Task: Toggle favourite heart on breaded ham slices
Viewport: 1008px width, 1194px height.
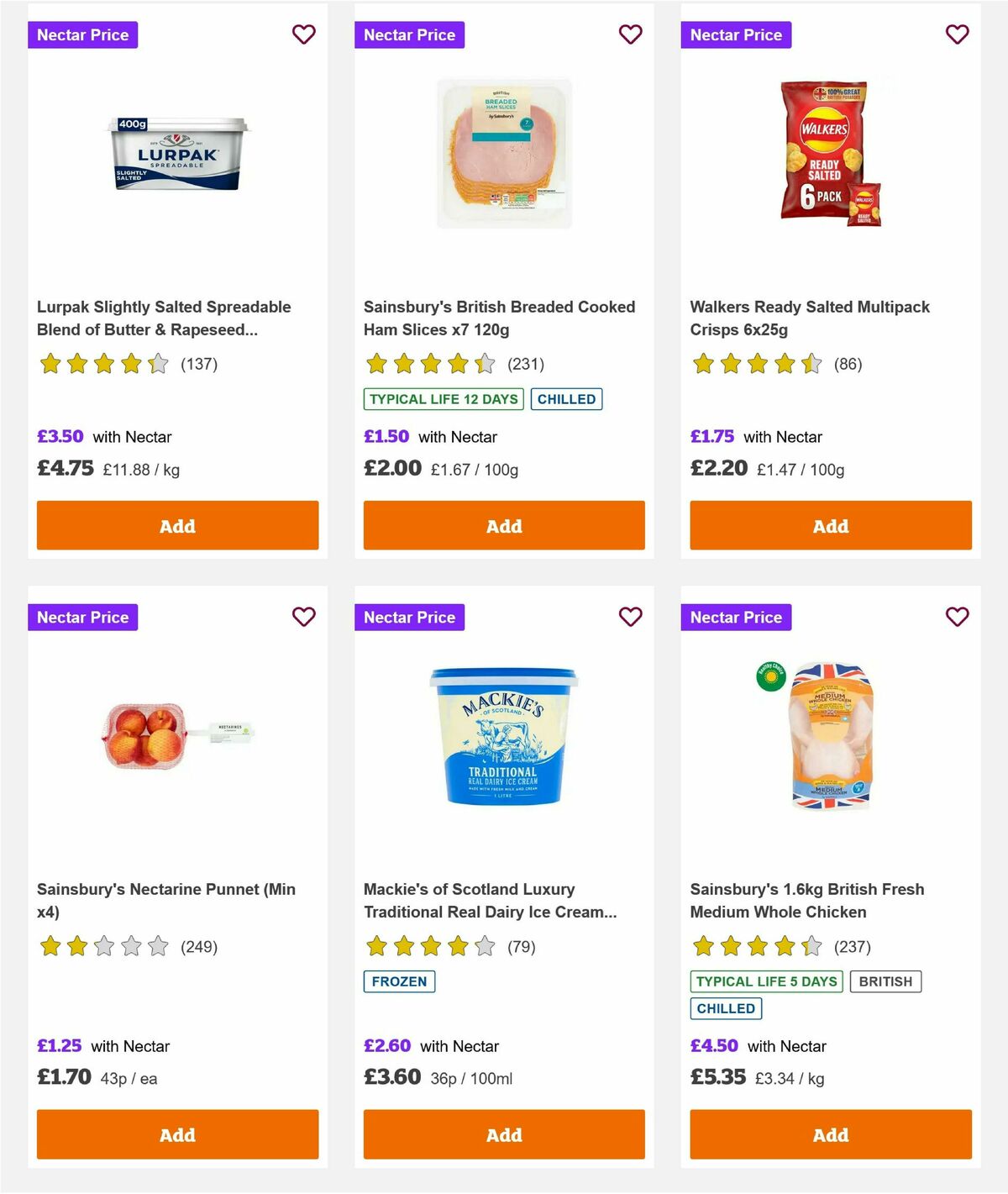Action: [630, 34]
